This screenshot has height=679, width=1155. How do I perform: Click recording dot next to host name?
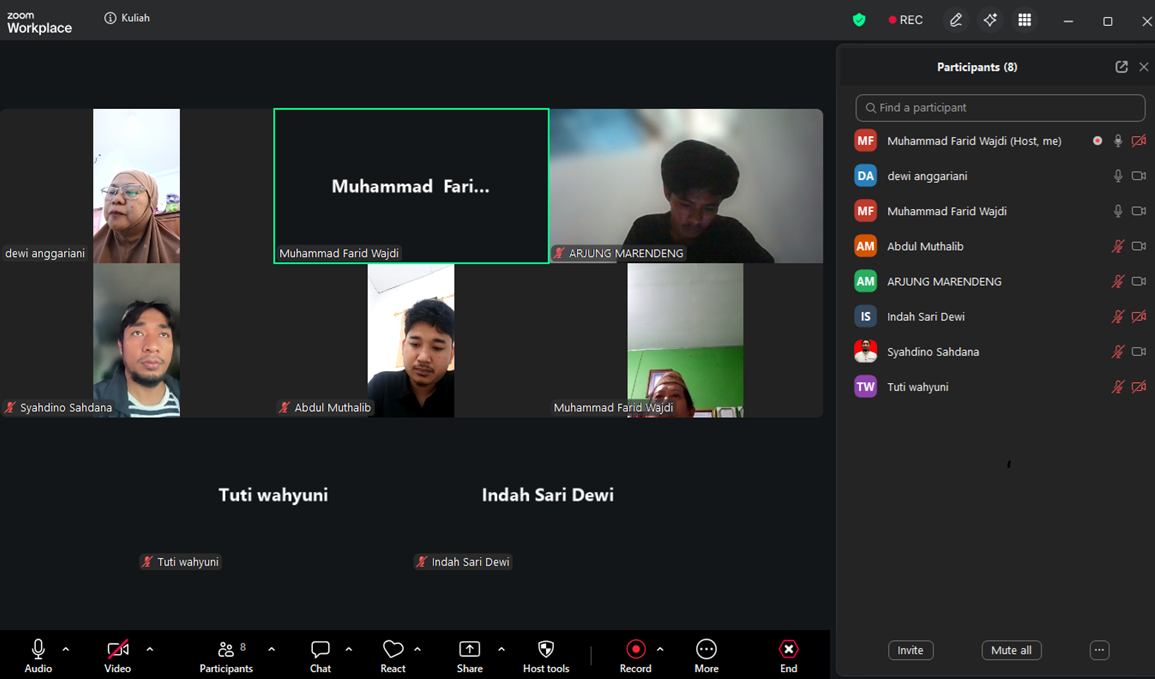click(1098, 141)
